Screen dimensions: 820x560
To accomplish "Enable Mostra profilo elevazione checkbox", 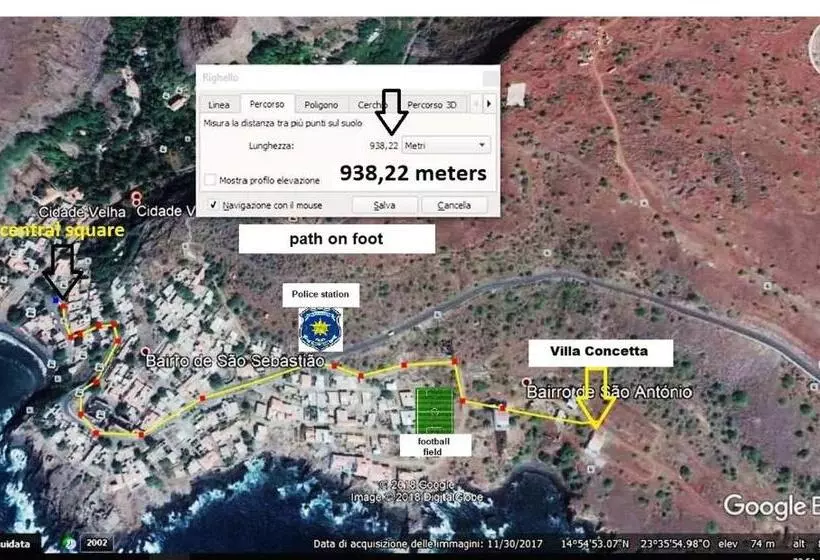I will click(x=211, y=180).
